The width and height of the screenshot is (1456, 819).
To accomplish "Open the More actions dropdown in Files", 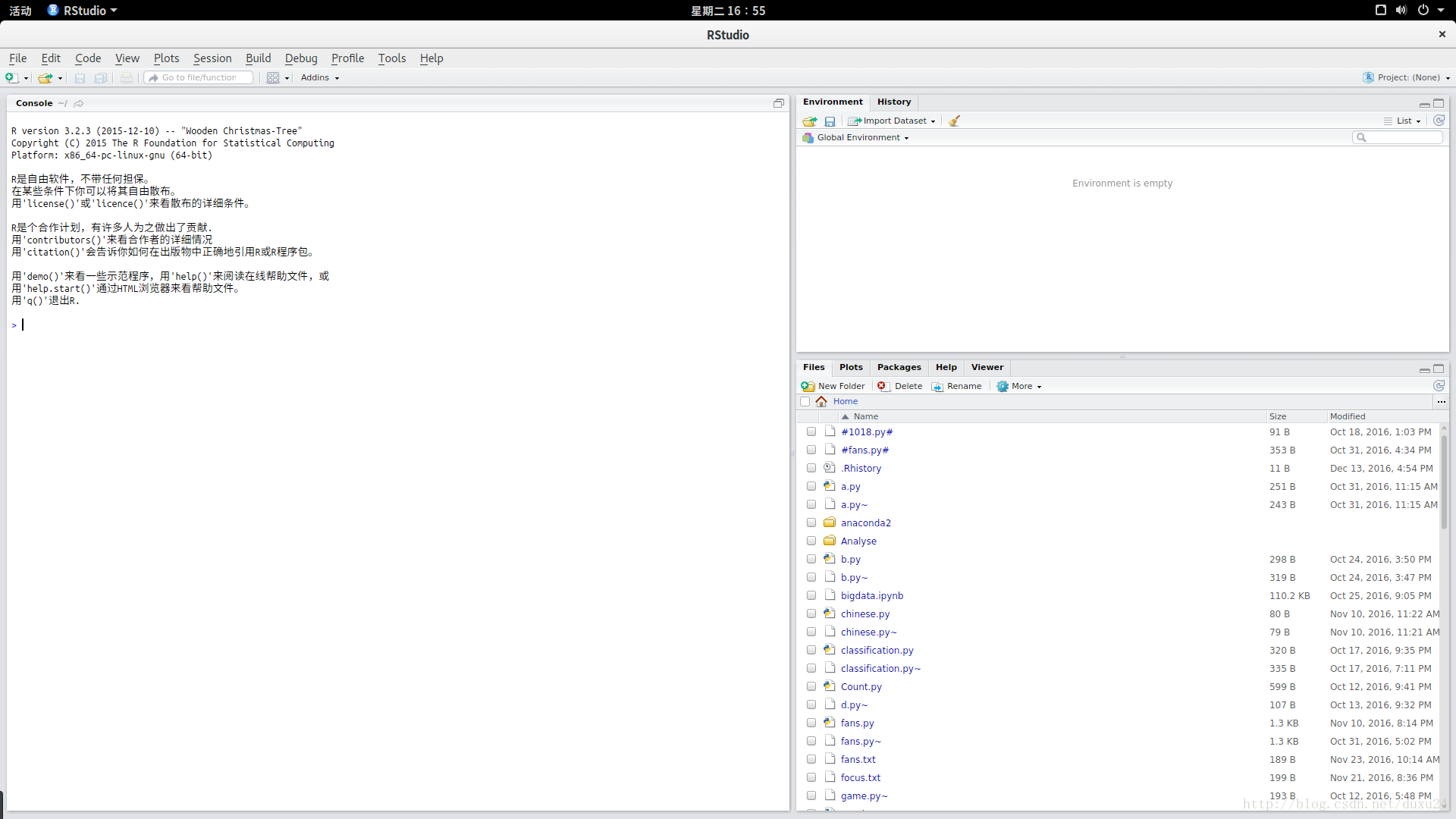I will tap(1020, 386).
